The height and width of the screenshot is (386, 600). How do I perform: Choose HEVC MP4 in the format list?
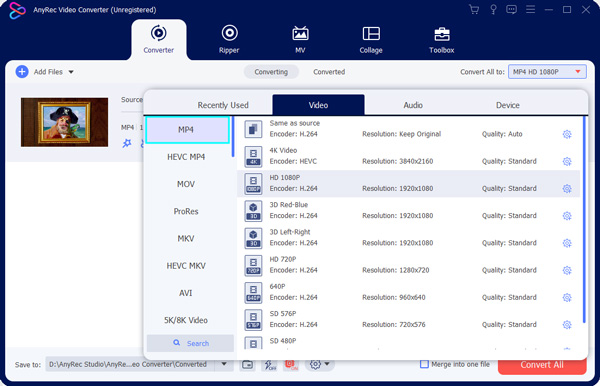click(x=186, y=157)
